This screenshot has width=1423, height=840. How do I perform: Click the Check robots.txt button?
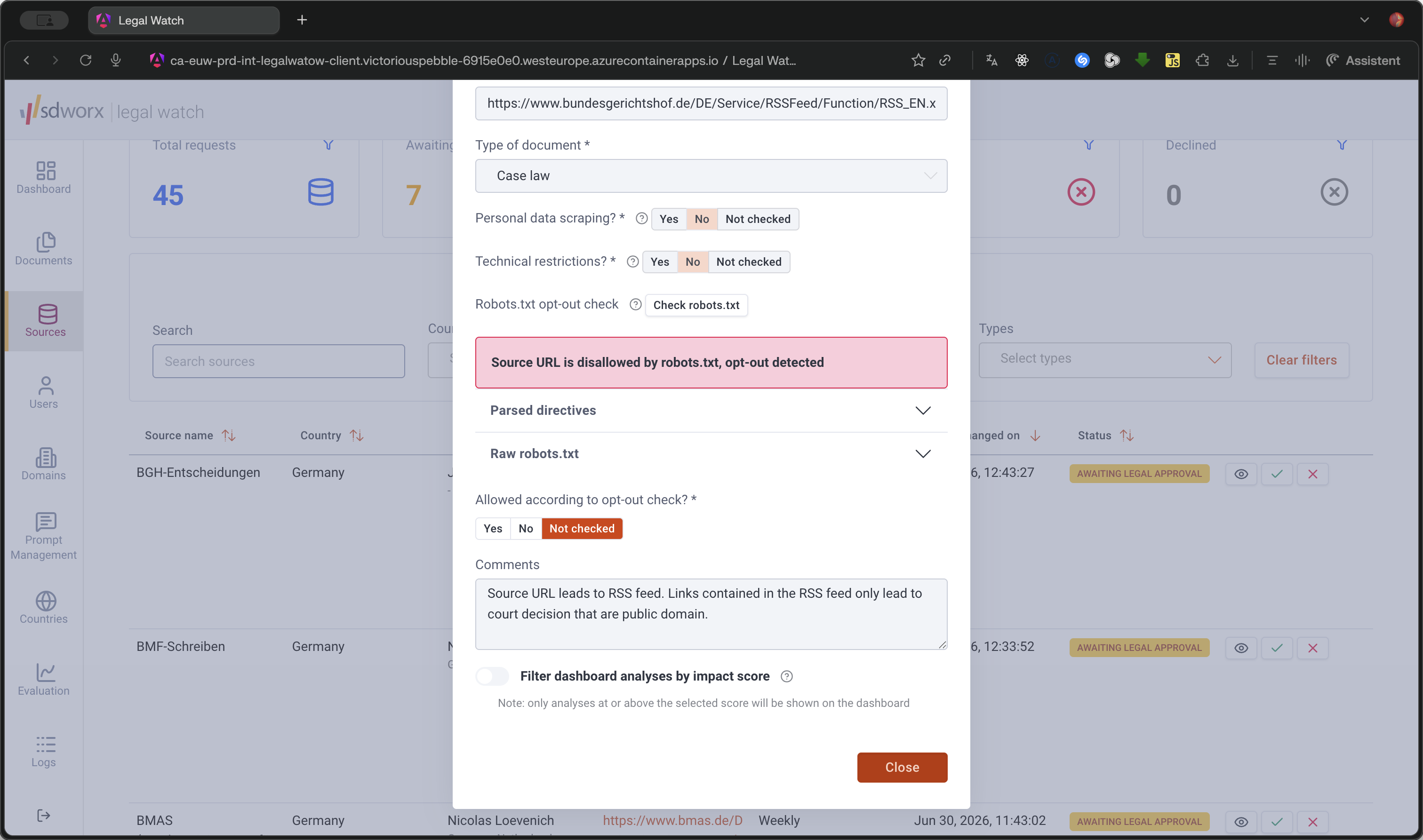696,305
